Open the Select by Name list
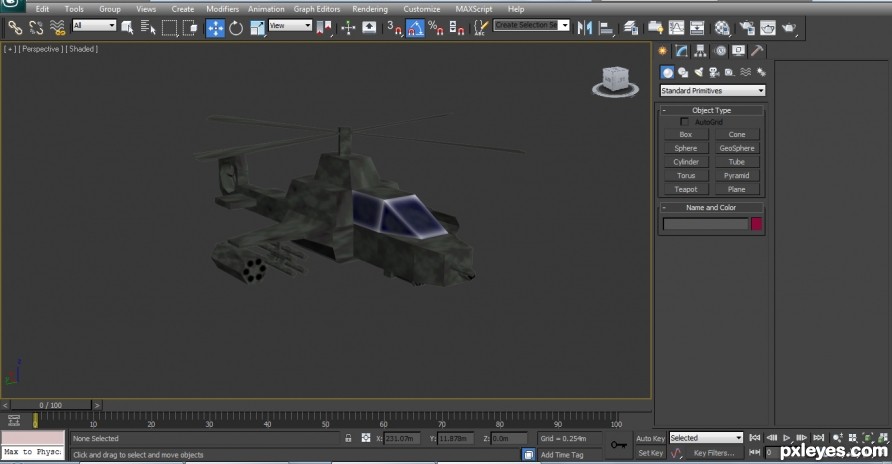Screen dimensions: 892x464 pyautogui.click(x=148, y=27)
